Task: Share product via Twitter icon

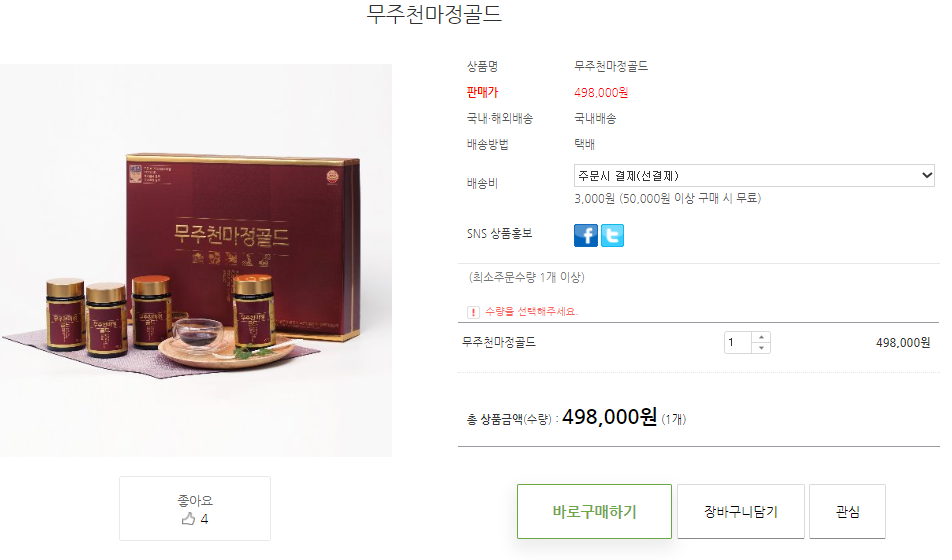Action: (x=612, y=235)
